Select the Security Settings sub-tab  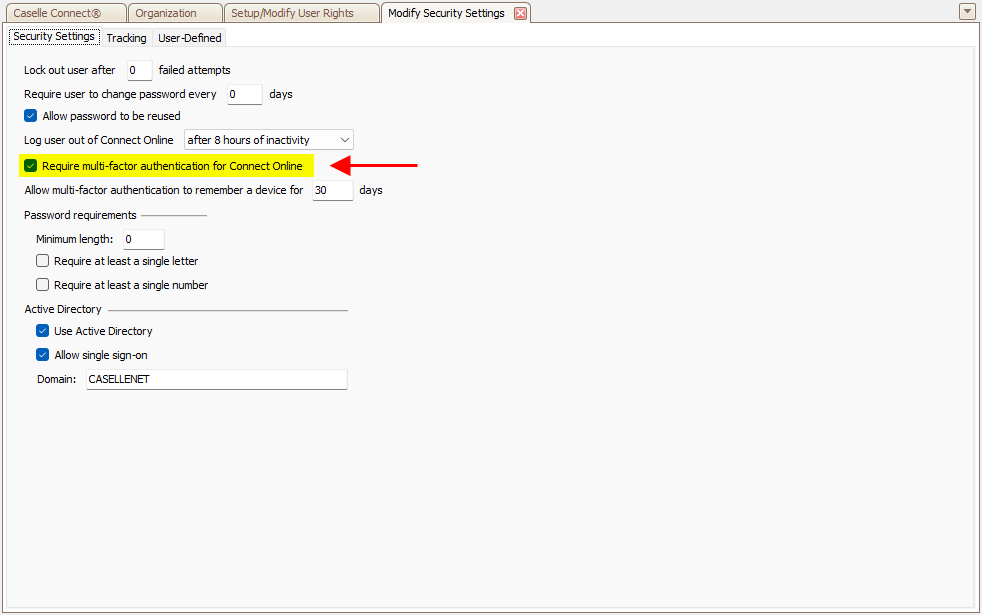pyautogui.click(x=54, y=37)
